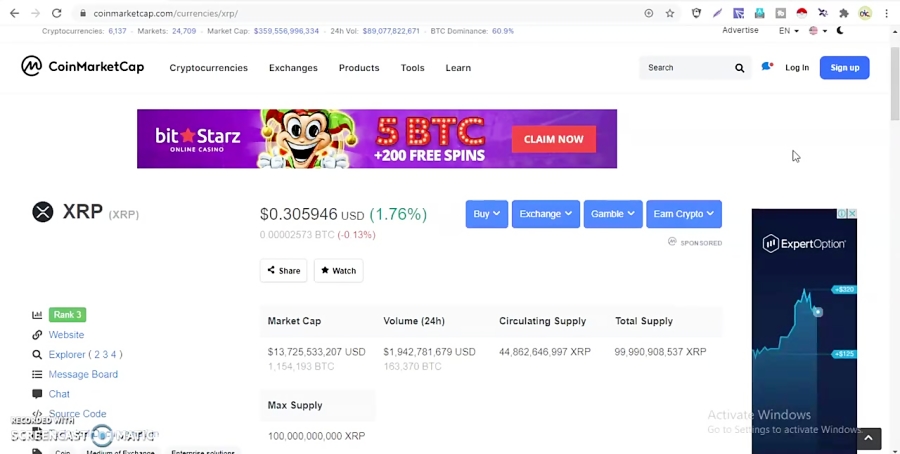
Task: Click the markets count 24,709
Action: click(x=184, y=31)
